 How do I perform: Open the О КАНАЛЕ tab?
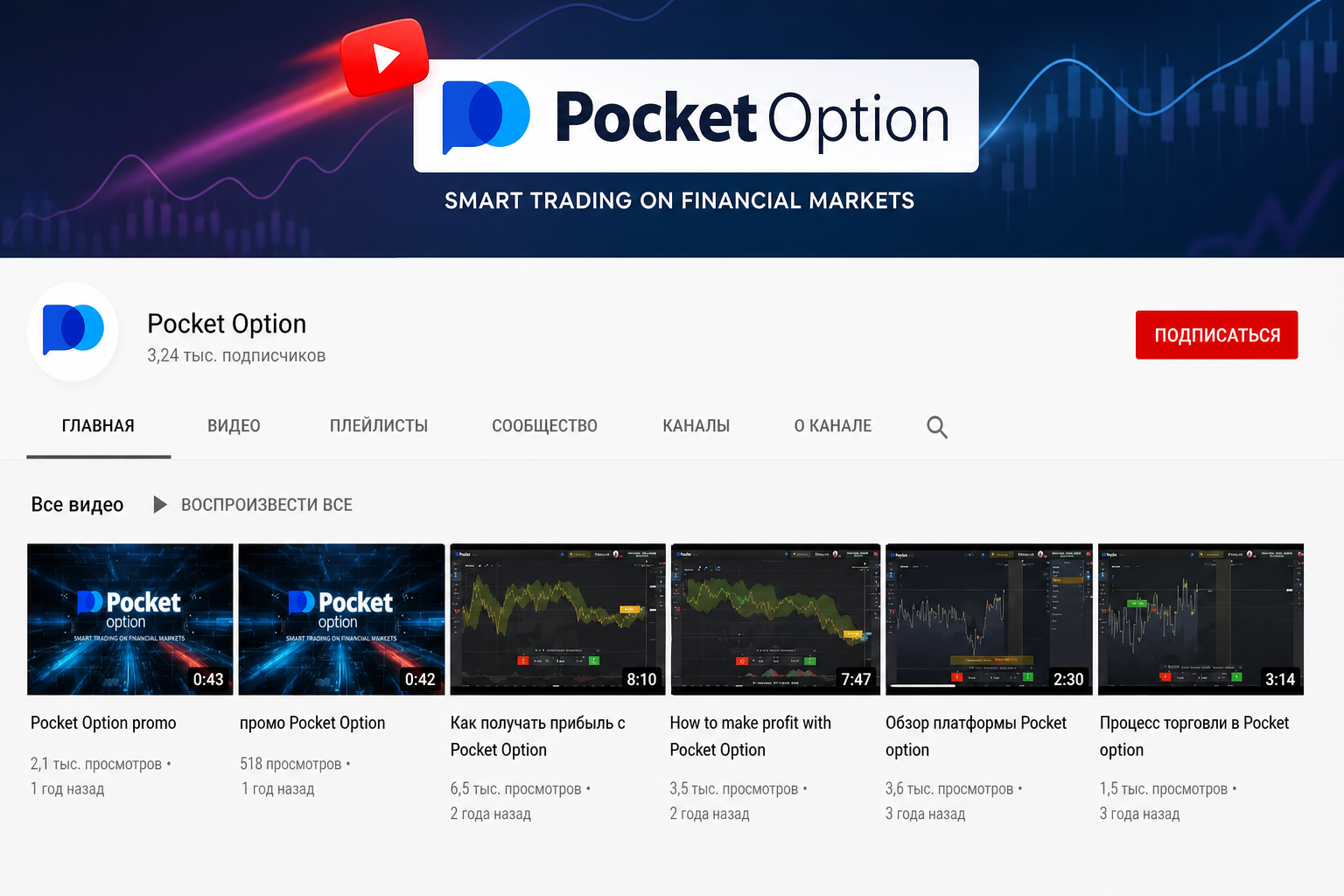pyautogui.click(x=833, y=426)
